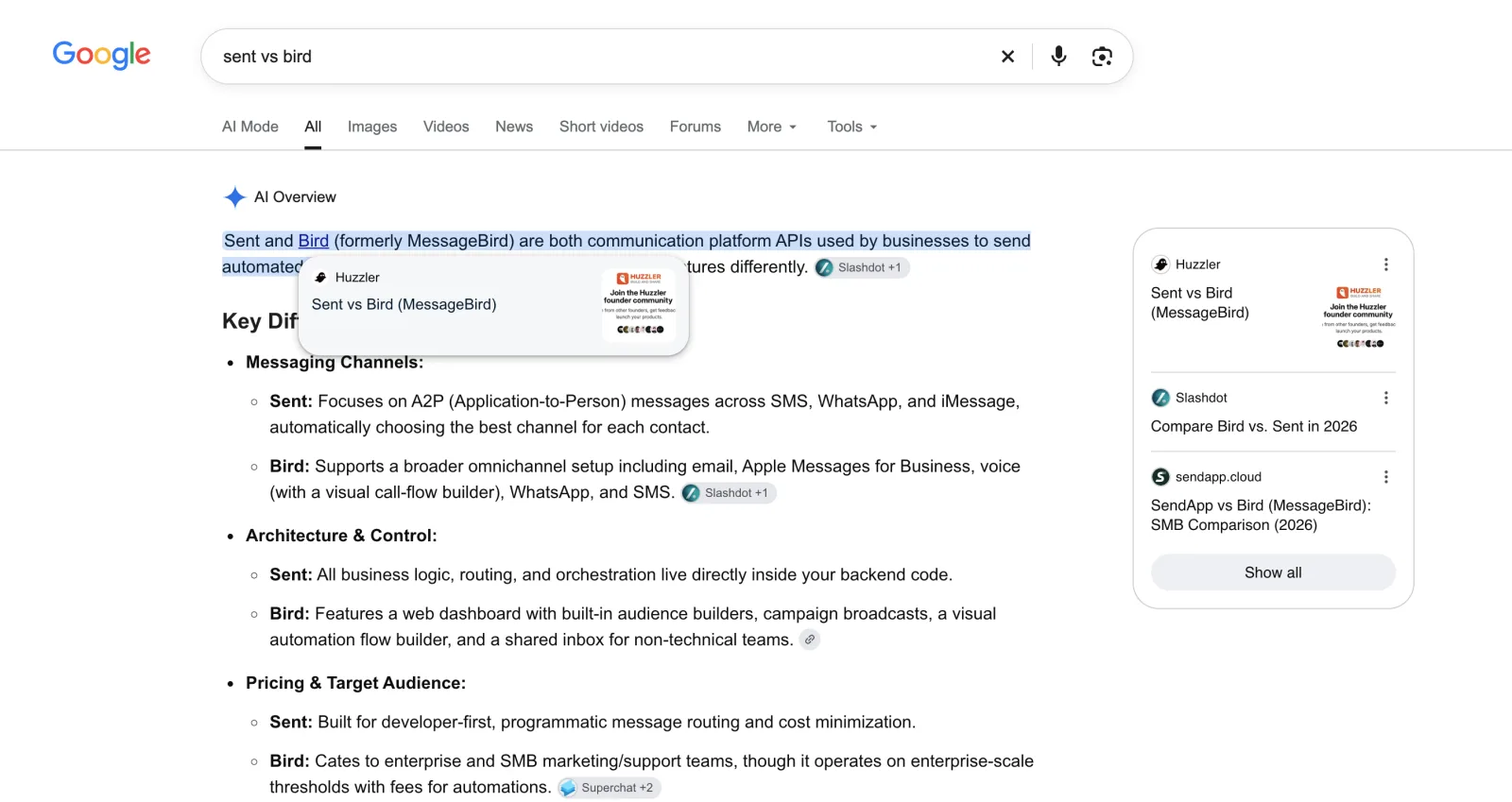Click 'Architecture & Control:' heading text
The width and height of the screenshot is (1512, 802).
pos(341,536)
